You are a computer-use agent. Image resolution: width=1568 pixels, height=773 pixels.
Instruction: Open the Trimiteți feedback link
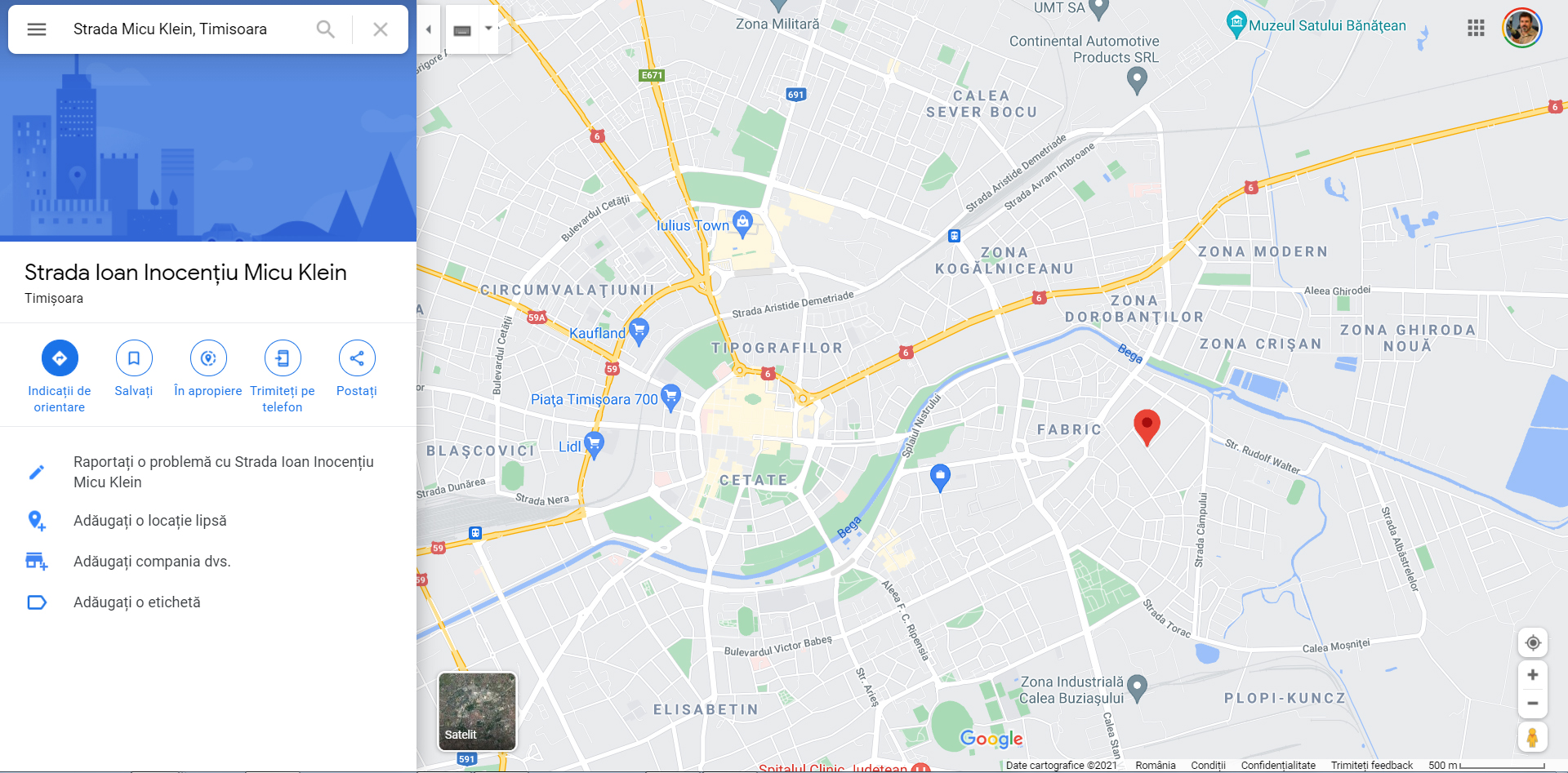pyautogui.click(x=1372, y=766)
